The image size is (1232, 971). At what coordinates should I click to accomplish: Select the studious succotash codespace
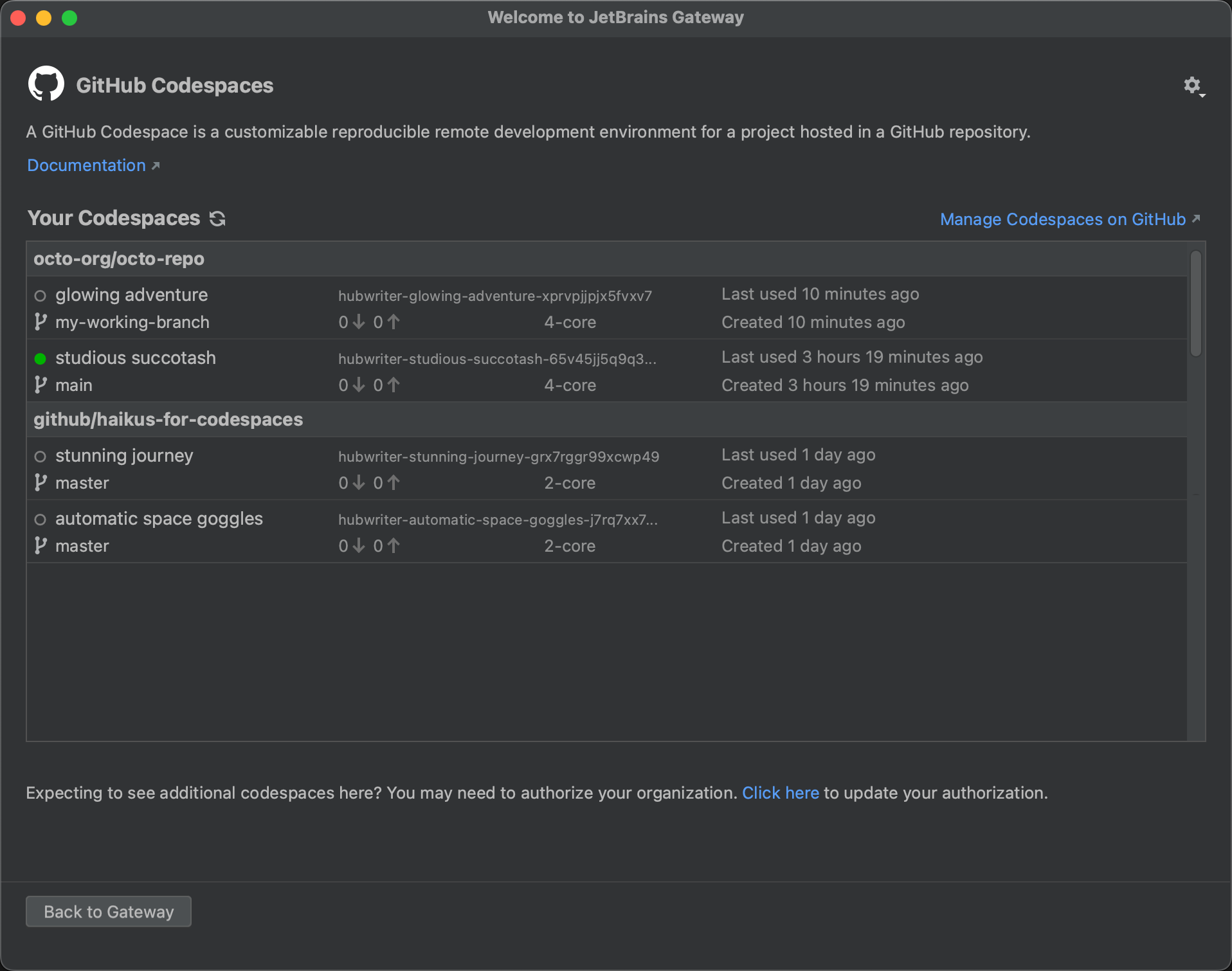pyautogui.click(x=607, y=370)
